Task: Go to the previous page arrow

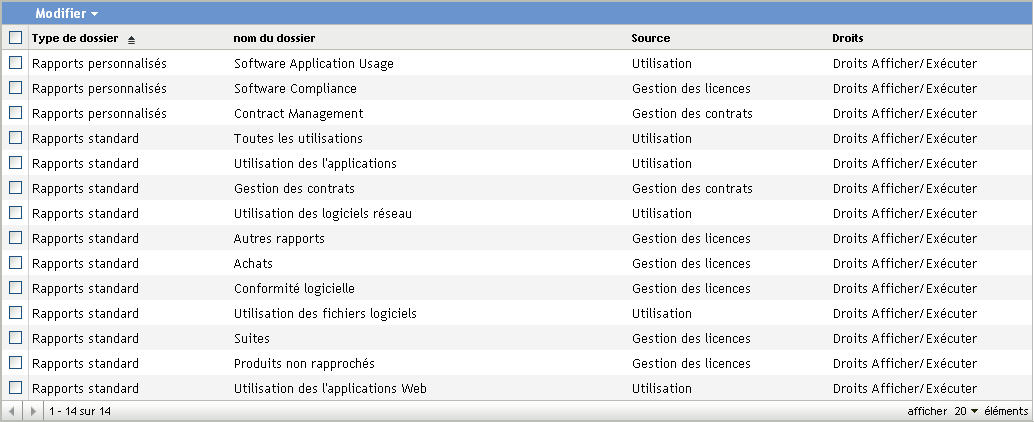Action: click(x=12, y=411)
